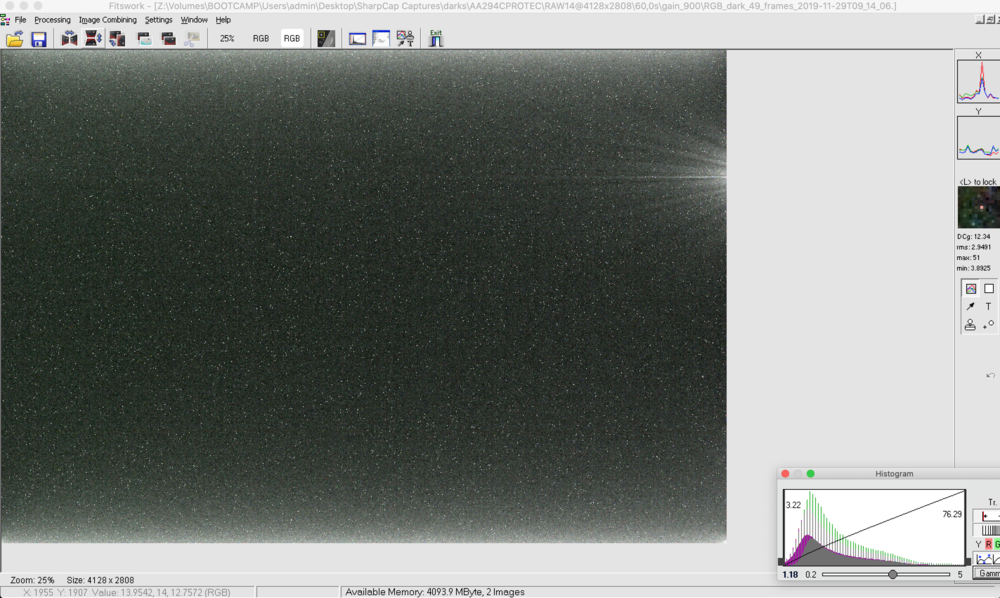Toggle the highlighted RGB display button

(291, 38)
